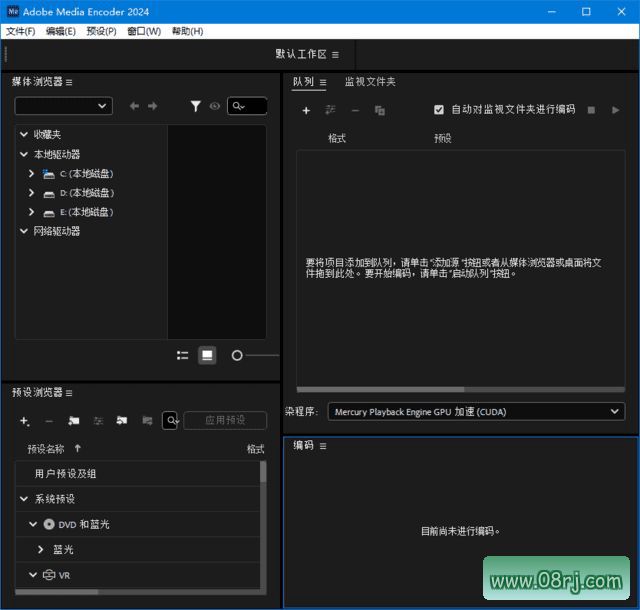Open the 默认工作区 workspace menu

pyautogui.click(x=335, y=55)
